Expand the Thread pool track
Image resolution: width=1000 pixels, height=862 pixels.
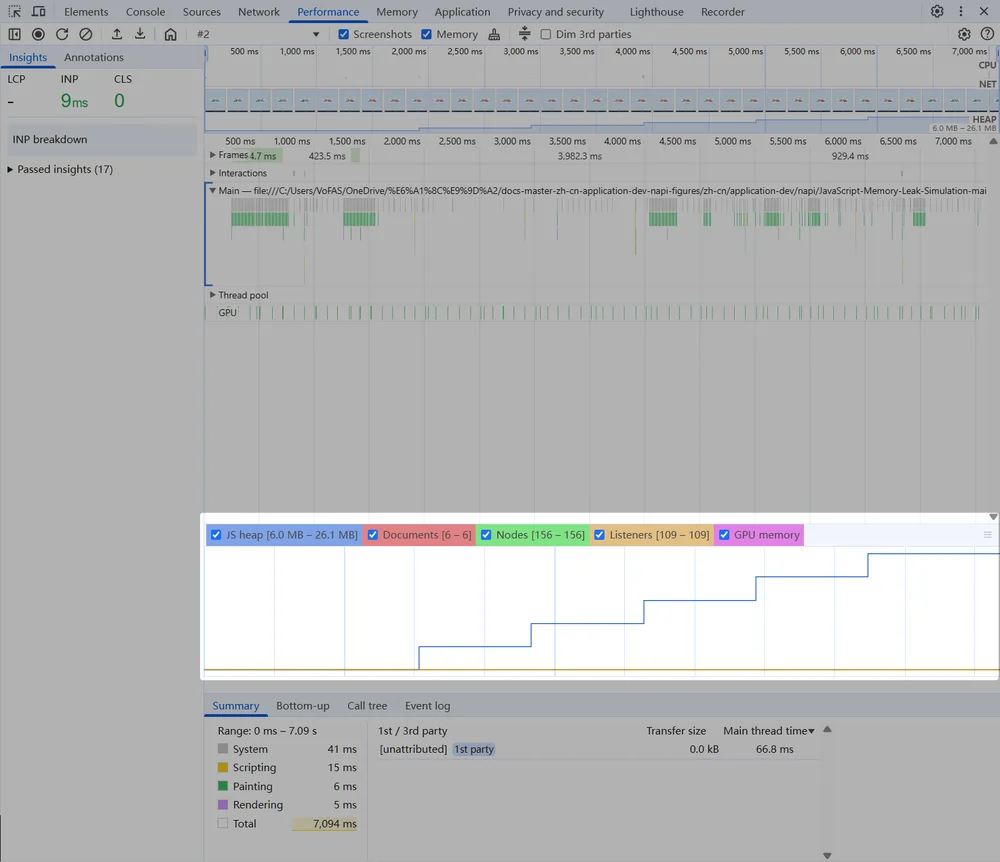(212, 295)
